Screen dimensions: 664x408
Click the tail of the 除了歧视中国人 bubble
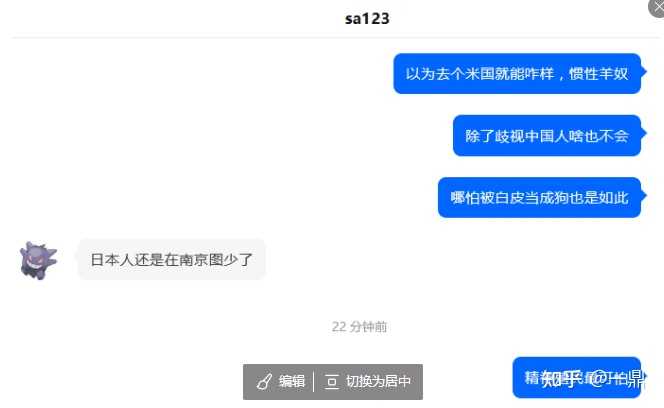pyautogui.click(x=644, y=133)
